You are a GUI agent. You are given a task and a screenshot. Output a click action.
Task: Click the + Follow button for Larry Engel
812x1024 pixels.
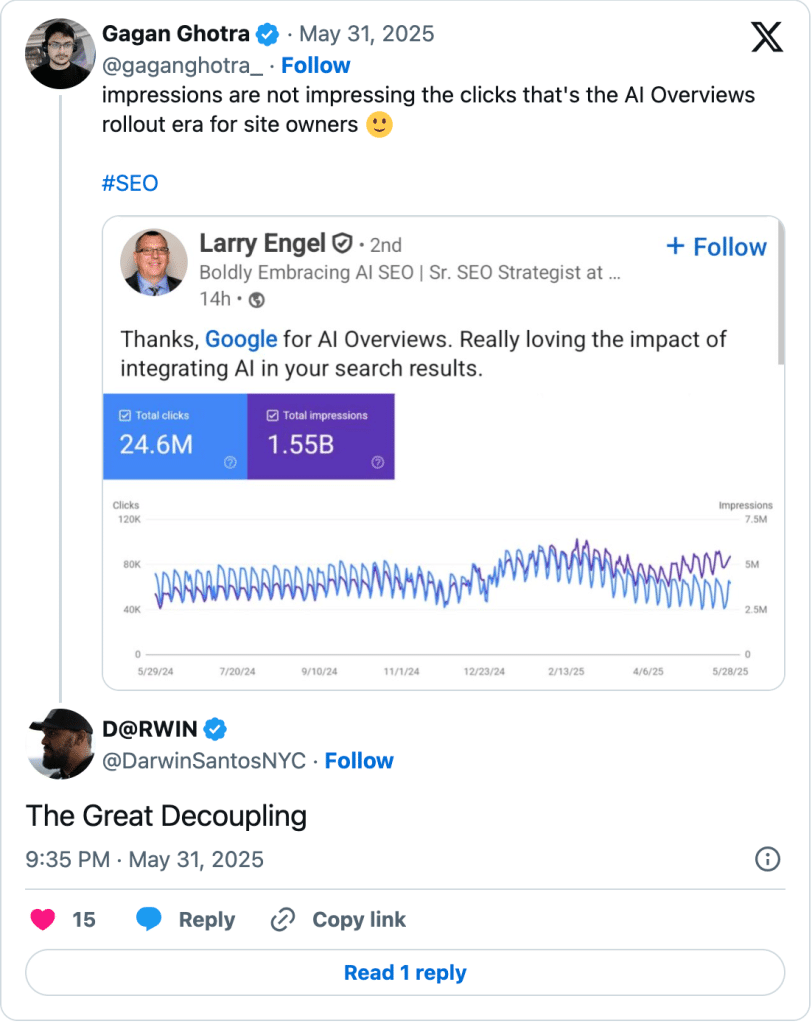pos(716,247)
